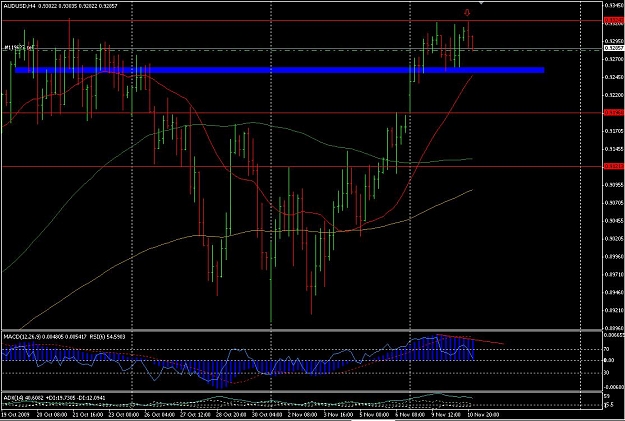Click the 19 Oct 2009 date label
This screenshot has height=421, width=625.
pyautogui.click(x=13, y=415)
